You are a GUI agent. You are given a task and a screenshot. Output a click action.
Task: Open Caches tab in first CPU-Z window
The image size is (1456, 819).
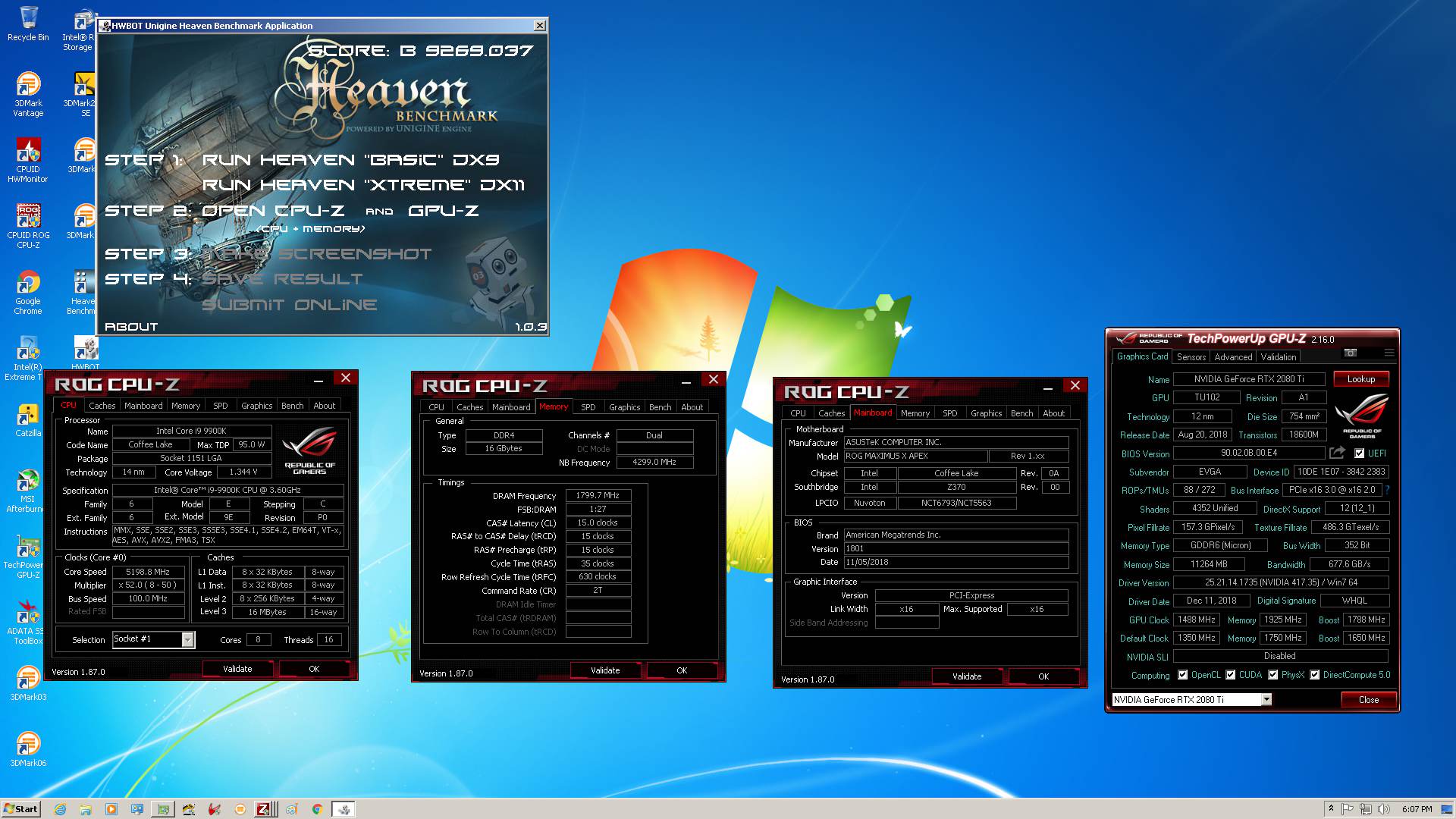coord(102,406)
